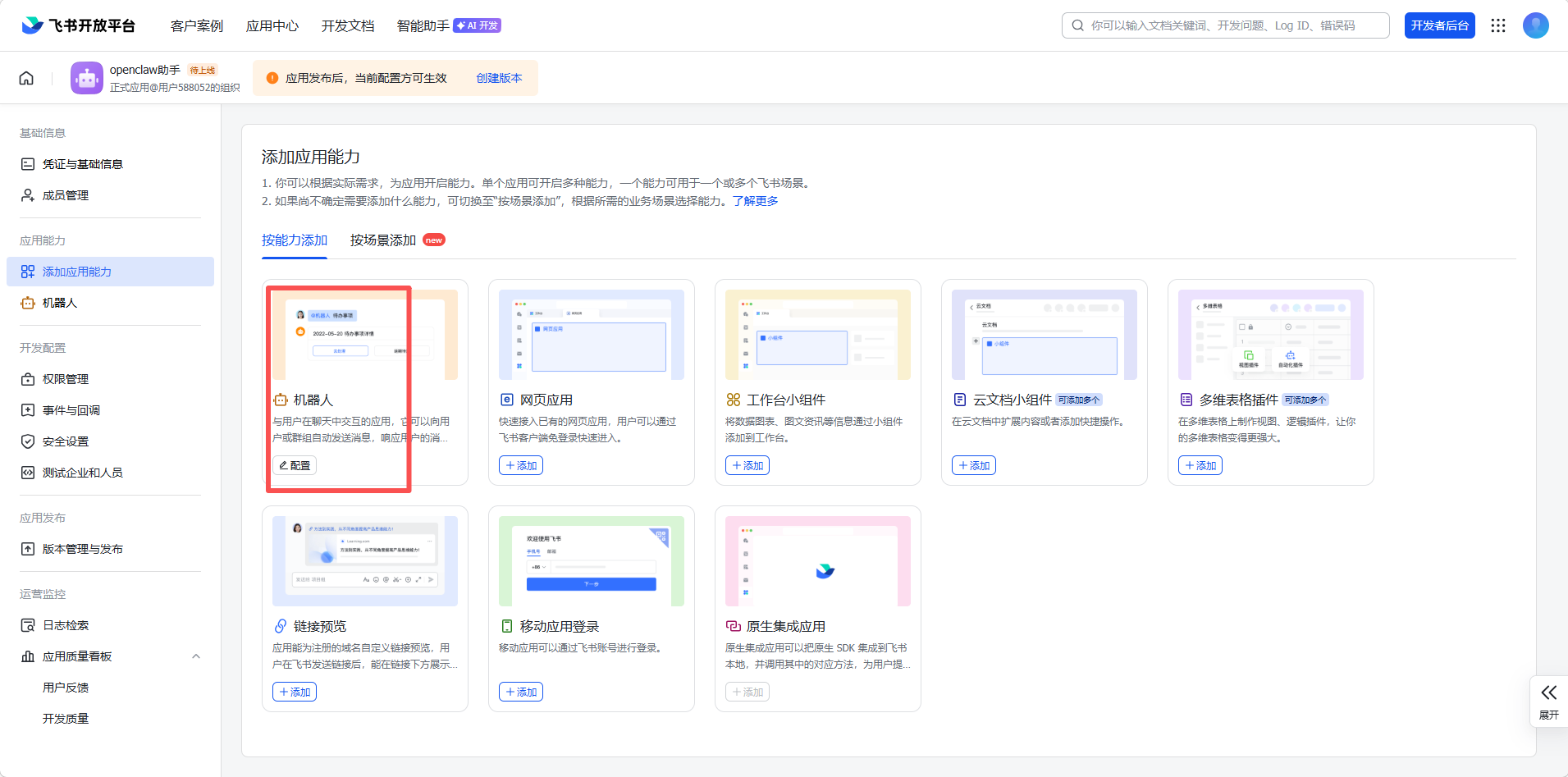Click the 可添加多个 tag on 云文档小组件
Viewport: 1568px width, 777px height.
pos(1079,400)
